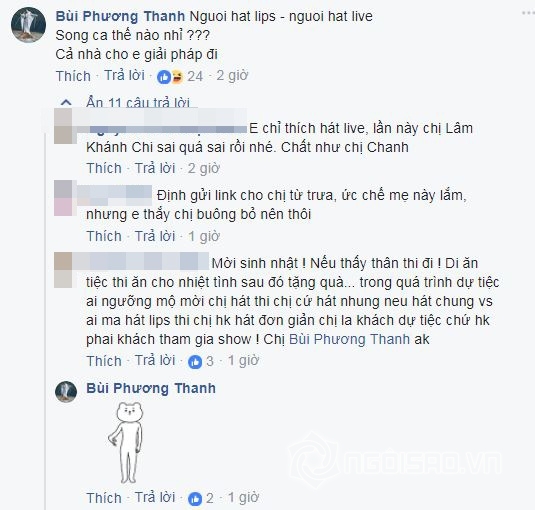Like the top comment via Thích

(73, 76)
